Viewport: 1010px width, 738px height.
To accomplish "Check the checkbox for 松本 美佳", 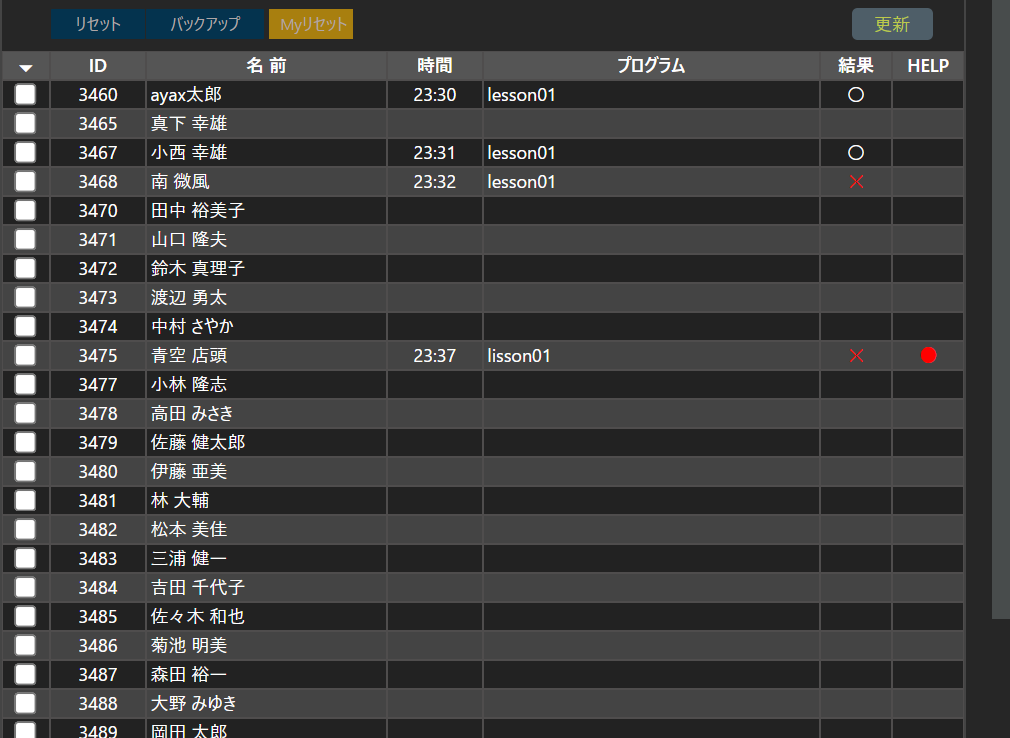I will click(24, 529).
